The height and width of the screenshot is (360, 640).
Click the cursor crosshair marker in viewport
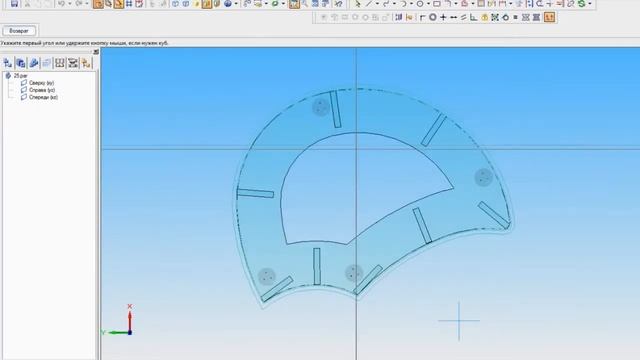[459, 321]
